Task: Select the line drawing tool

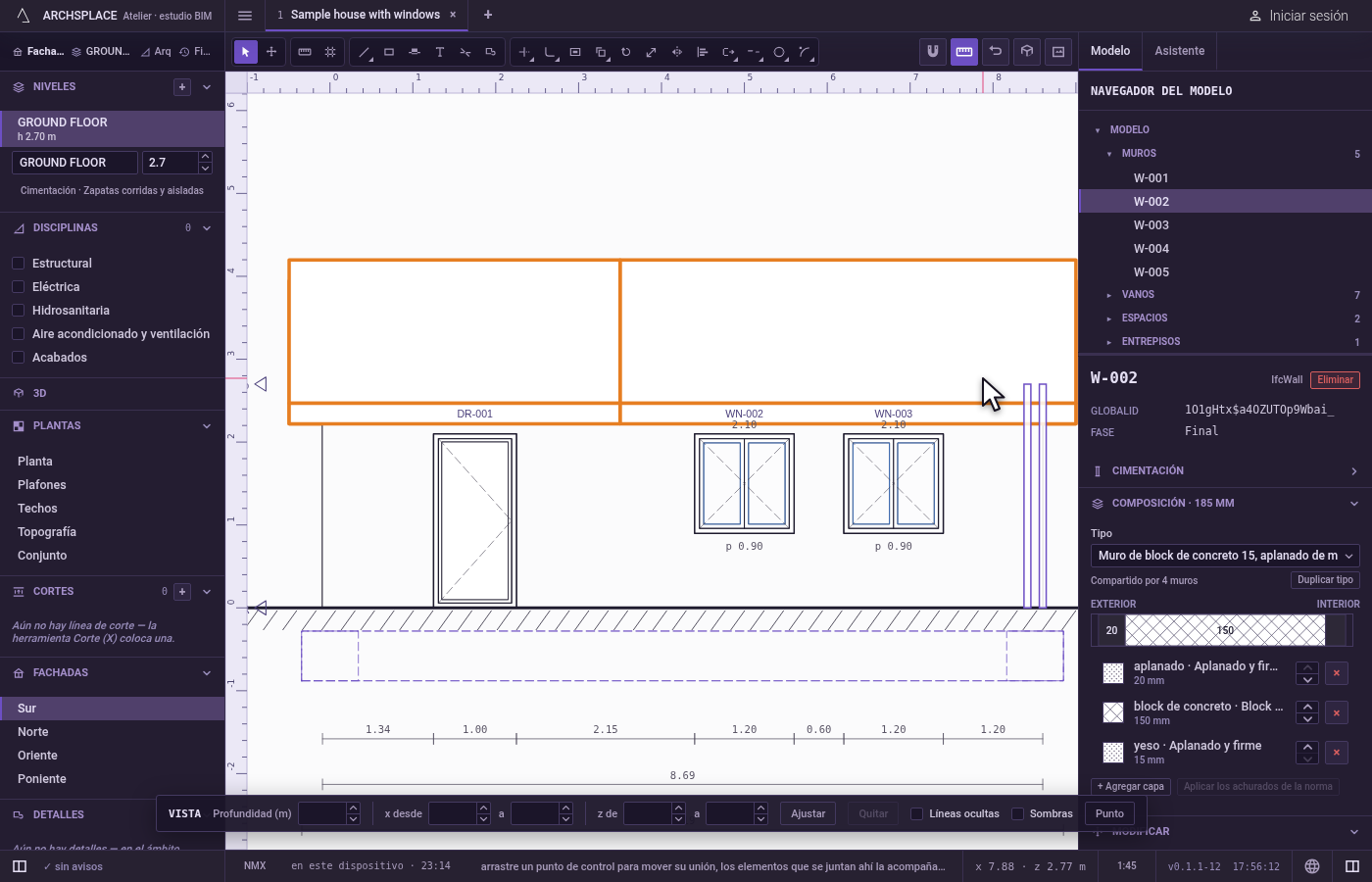Action: (x=364, y=52)
